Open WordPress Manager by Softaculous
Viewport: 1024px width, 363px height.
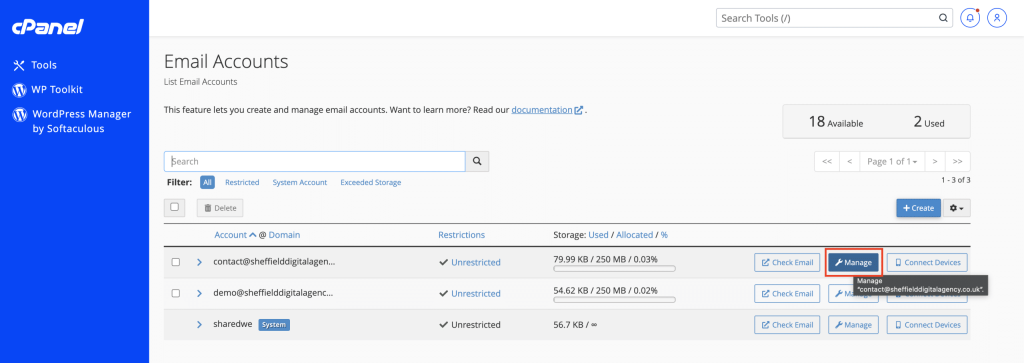(x=72, y=121)
